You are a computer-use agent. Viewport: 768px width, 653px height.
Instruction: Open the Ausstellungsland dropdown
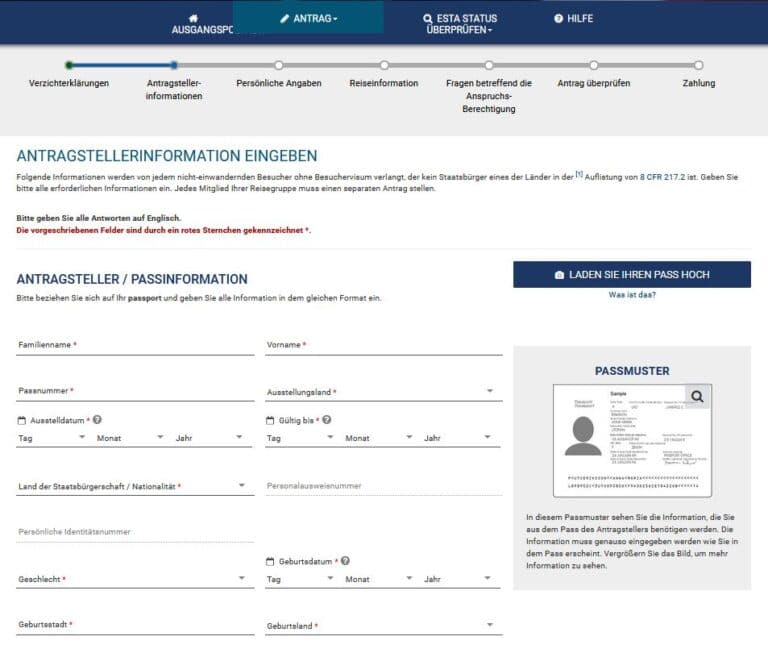tap(384, 392)
